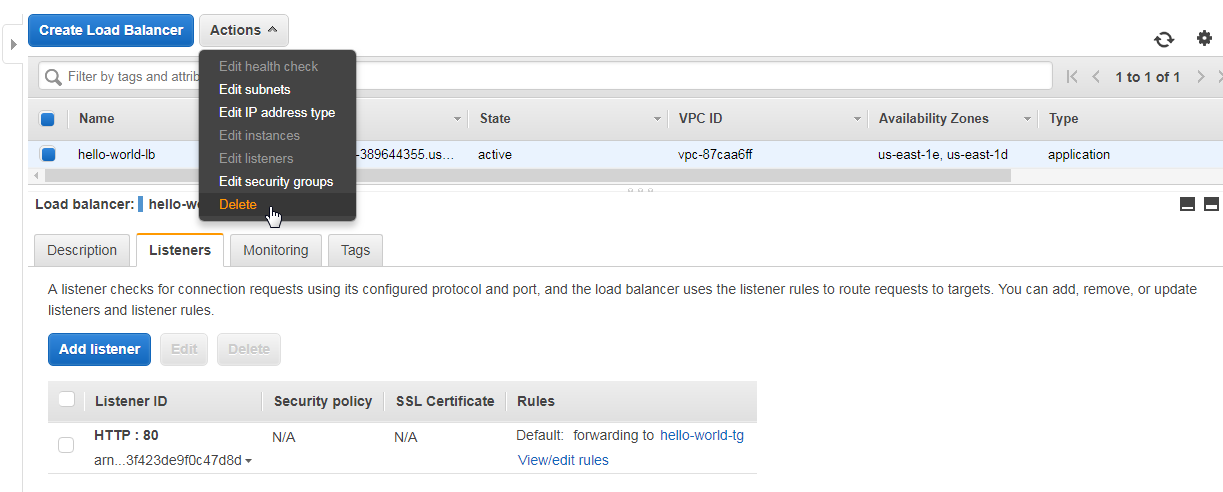The height and width of the screenshot is (492, 1223).
Task: Toggle the select-all load balancers checkbox
Action: point(48,119)
